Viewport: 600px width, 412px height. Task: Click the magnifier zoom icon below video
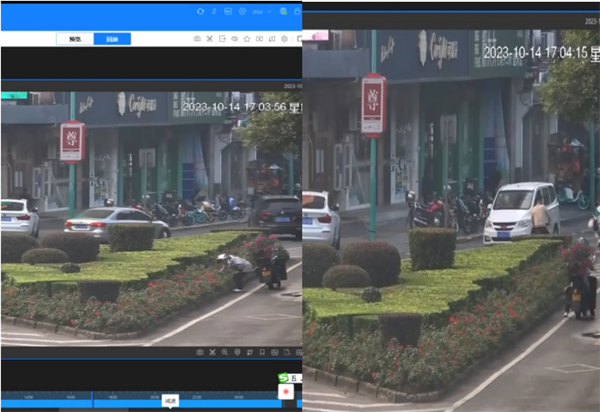tap(224, 352)
